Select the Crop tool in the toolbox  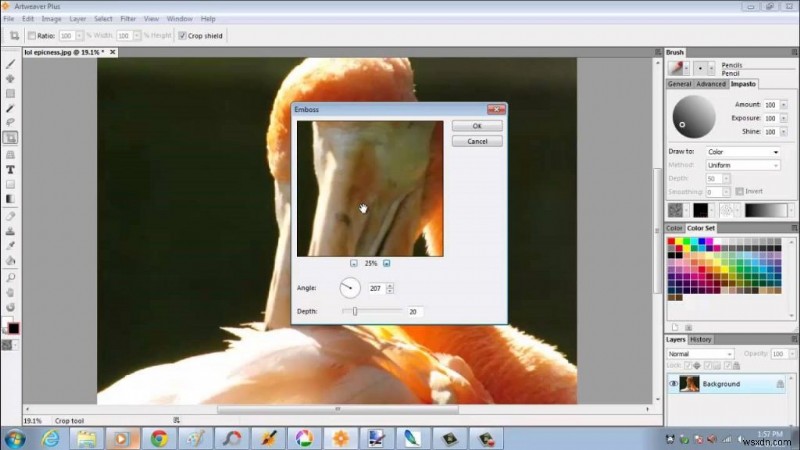[x=10, y=138]
